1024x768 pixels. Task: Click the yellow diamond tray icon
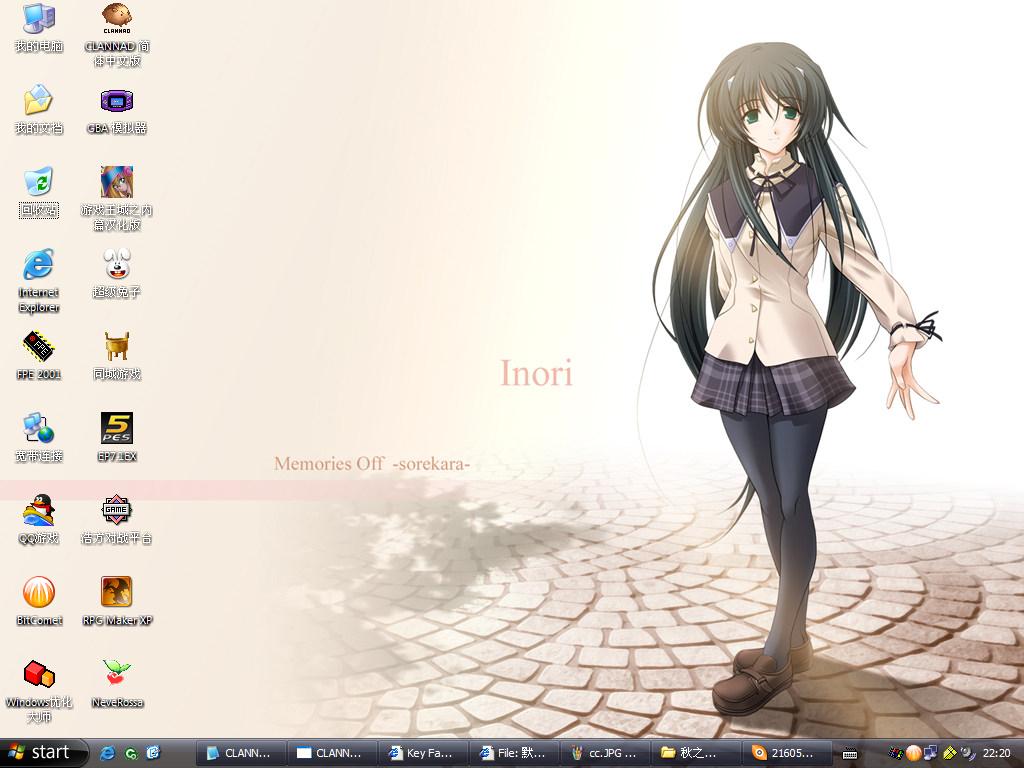point(949,754)
